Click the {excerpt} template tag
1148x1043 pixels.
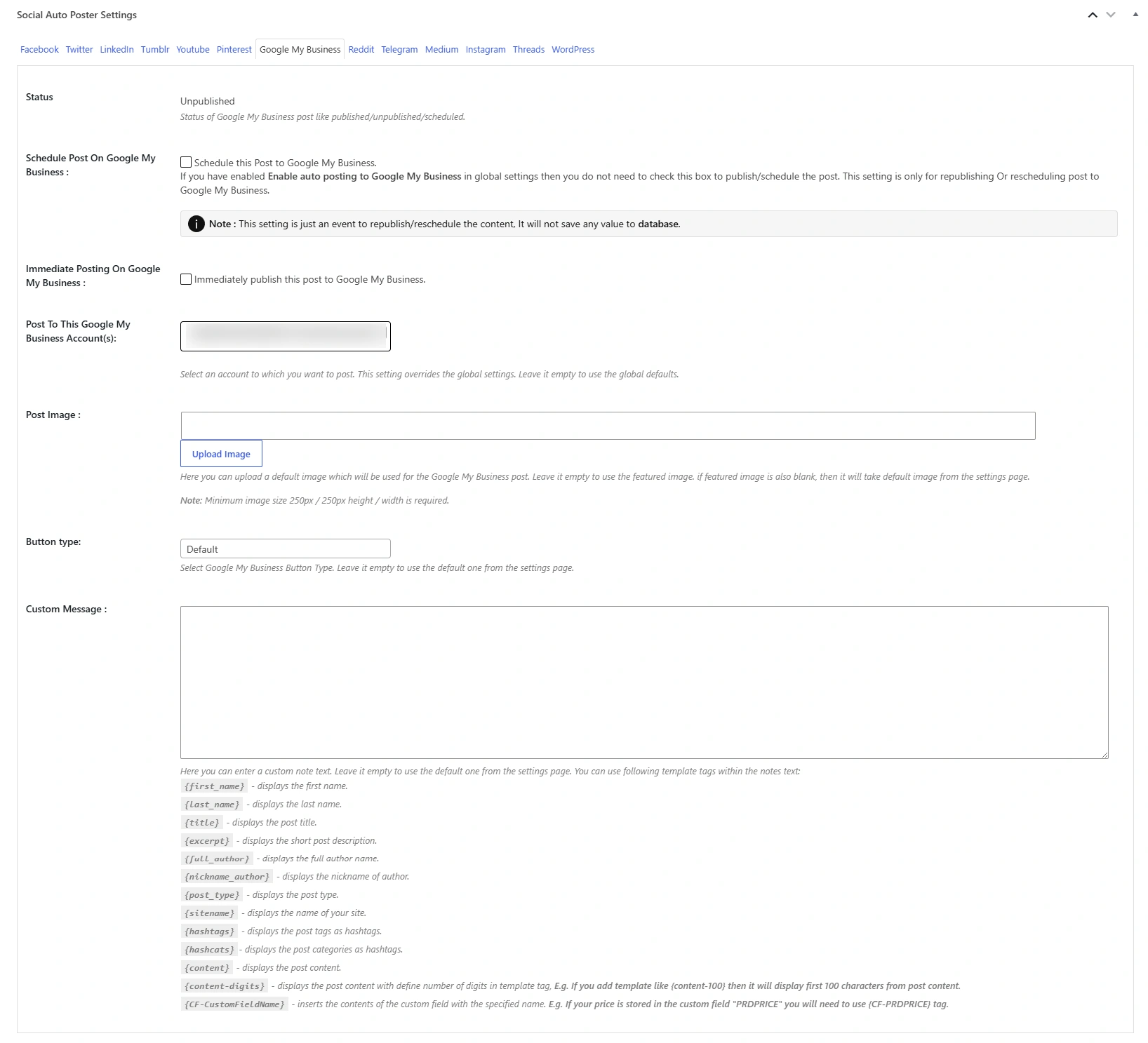pos(206,841)
